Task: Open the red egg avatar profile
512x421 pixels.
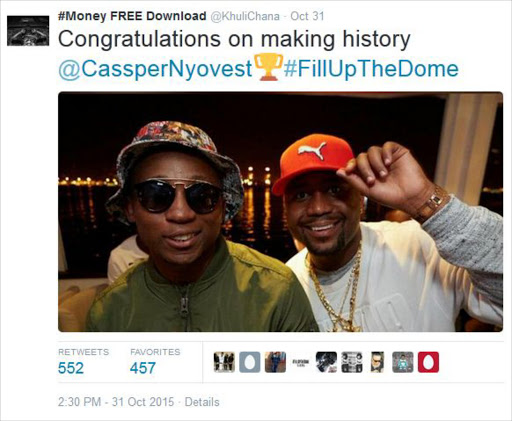Action: coord(428,362)
